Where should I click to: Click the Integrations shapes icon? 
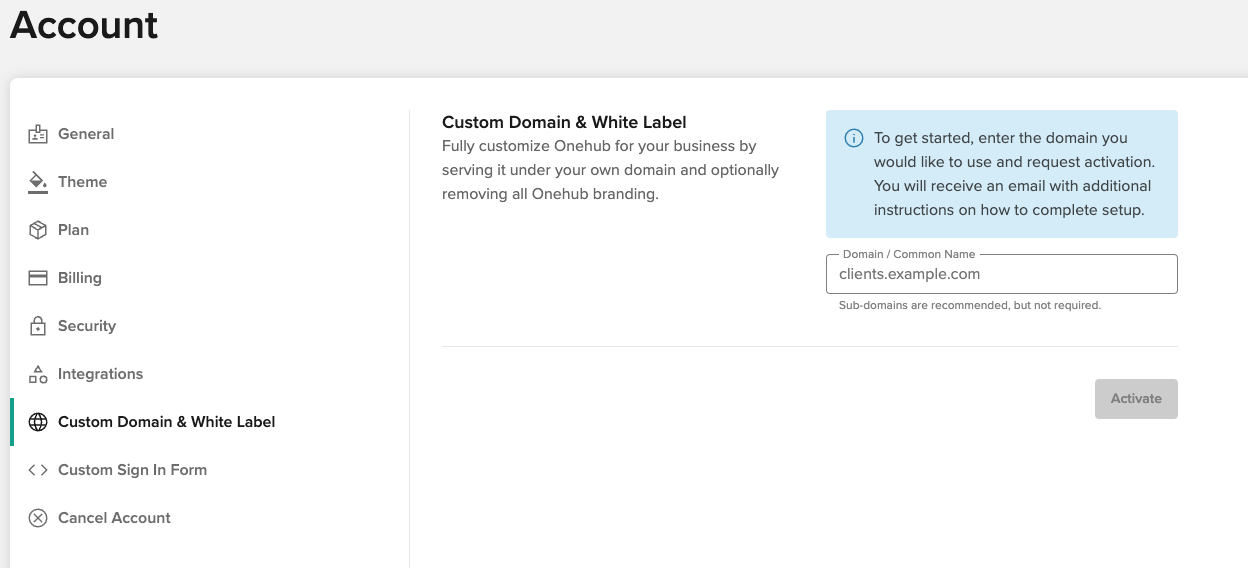point(38,374)
